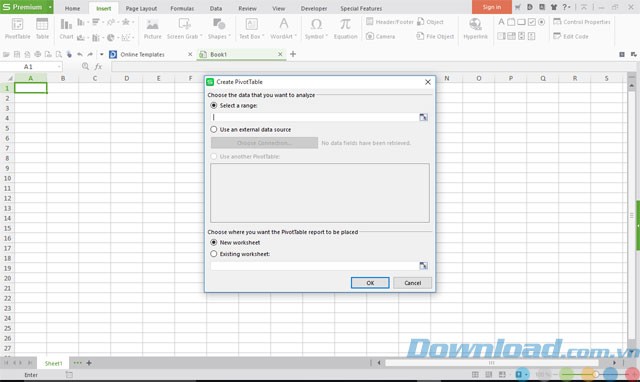Insert an Object from the ribbon

coord(430,22)
